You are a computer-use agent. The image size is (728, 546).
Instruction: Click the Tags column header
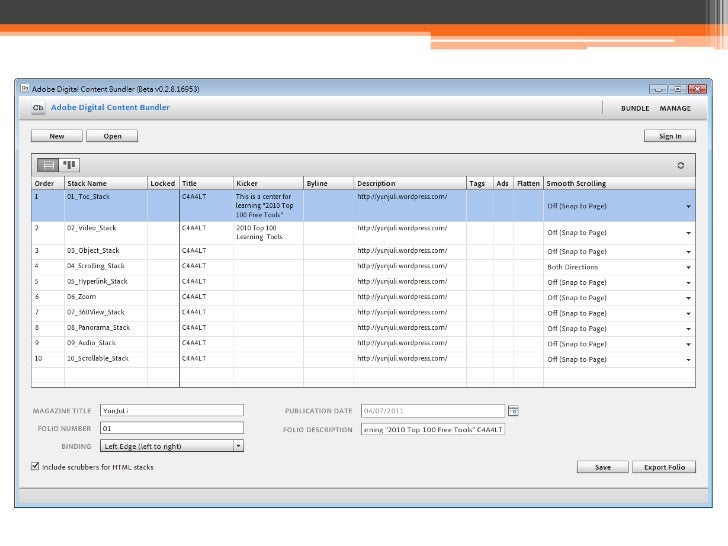480,183
